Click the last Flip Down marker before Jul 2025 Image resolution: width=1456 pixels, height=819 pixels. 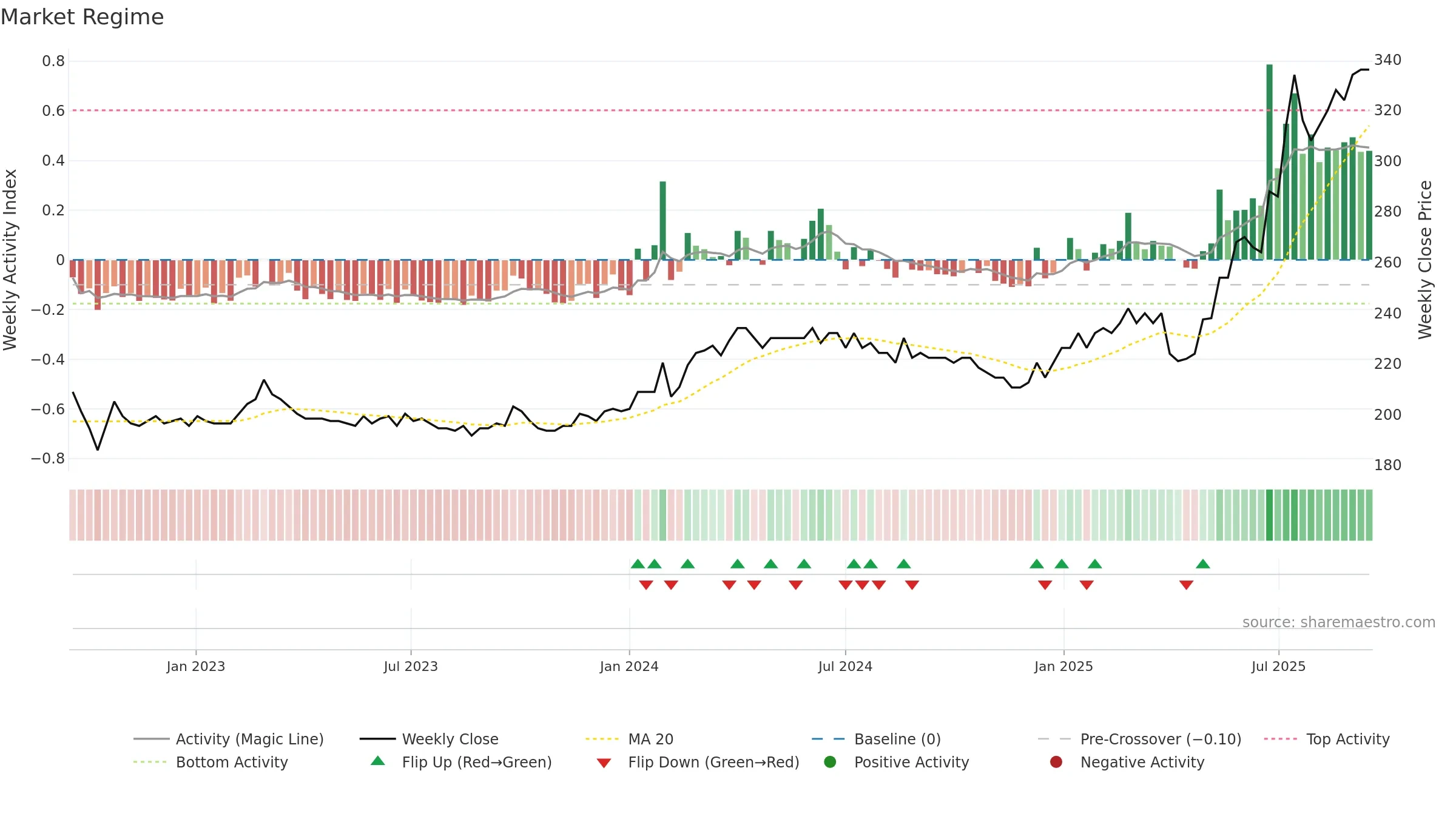coord(1187,585)
